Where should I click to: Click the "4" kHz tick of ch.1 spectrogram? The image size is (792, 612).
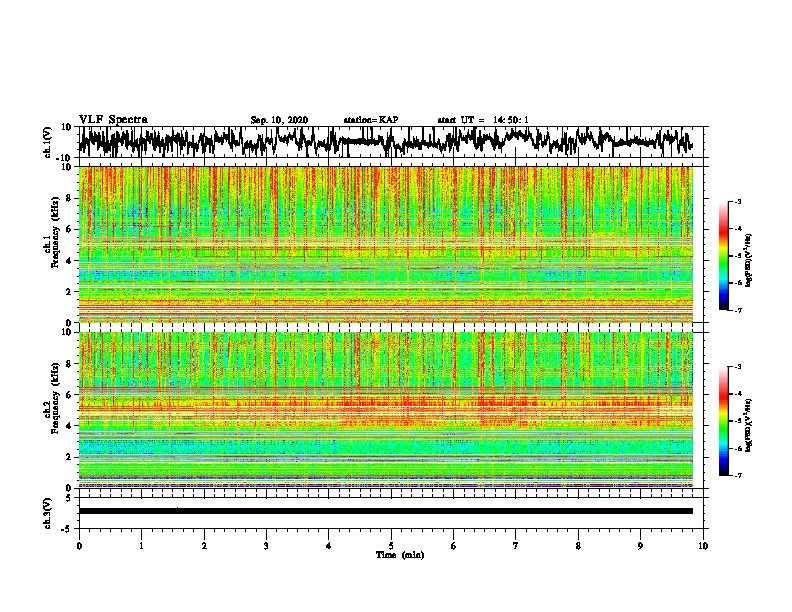click(x=70, y=261)
